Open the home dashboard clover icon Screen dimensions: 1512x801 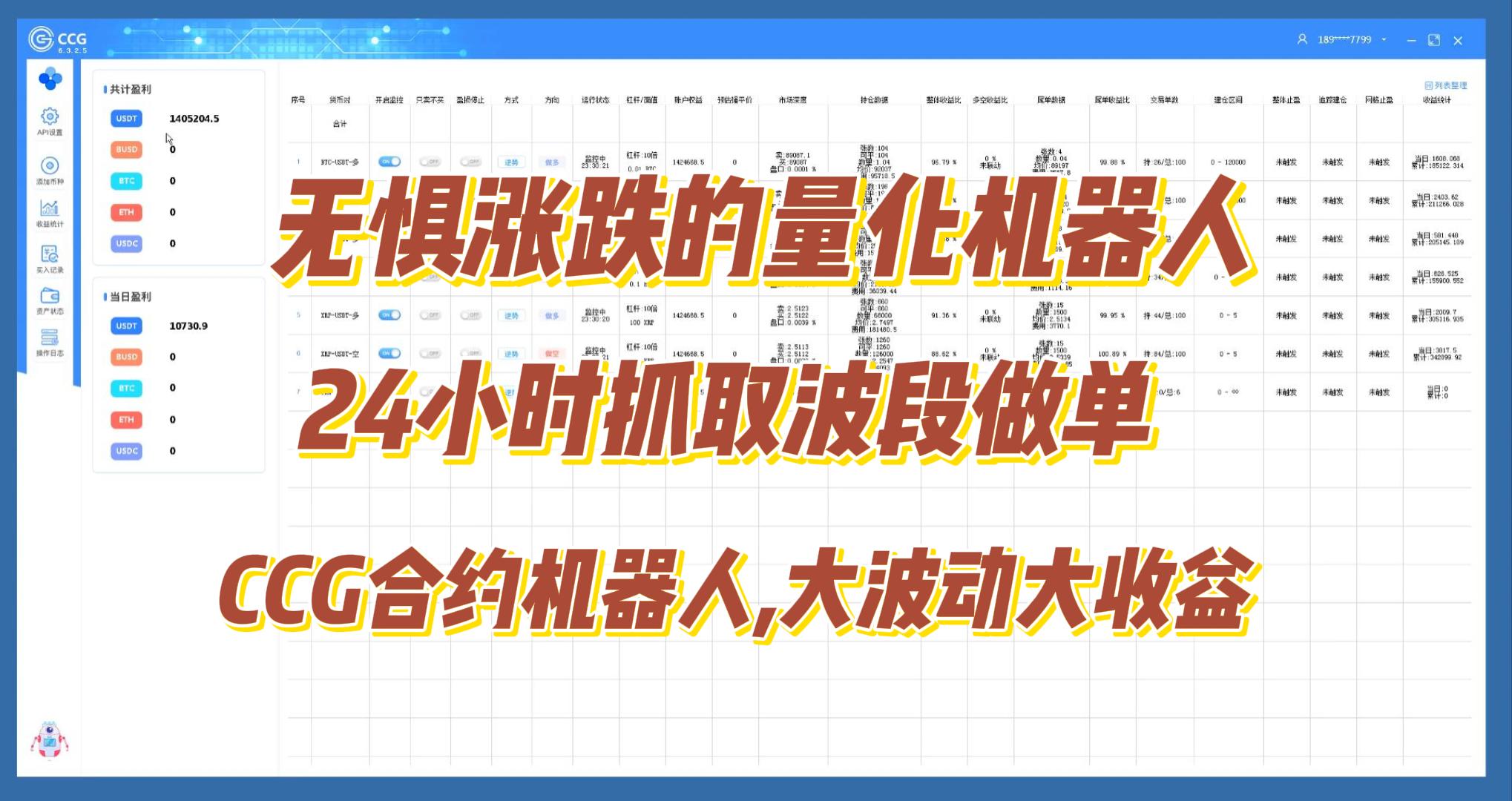tap(50, 79)
